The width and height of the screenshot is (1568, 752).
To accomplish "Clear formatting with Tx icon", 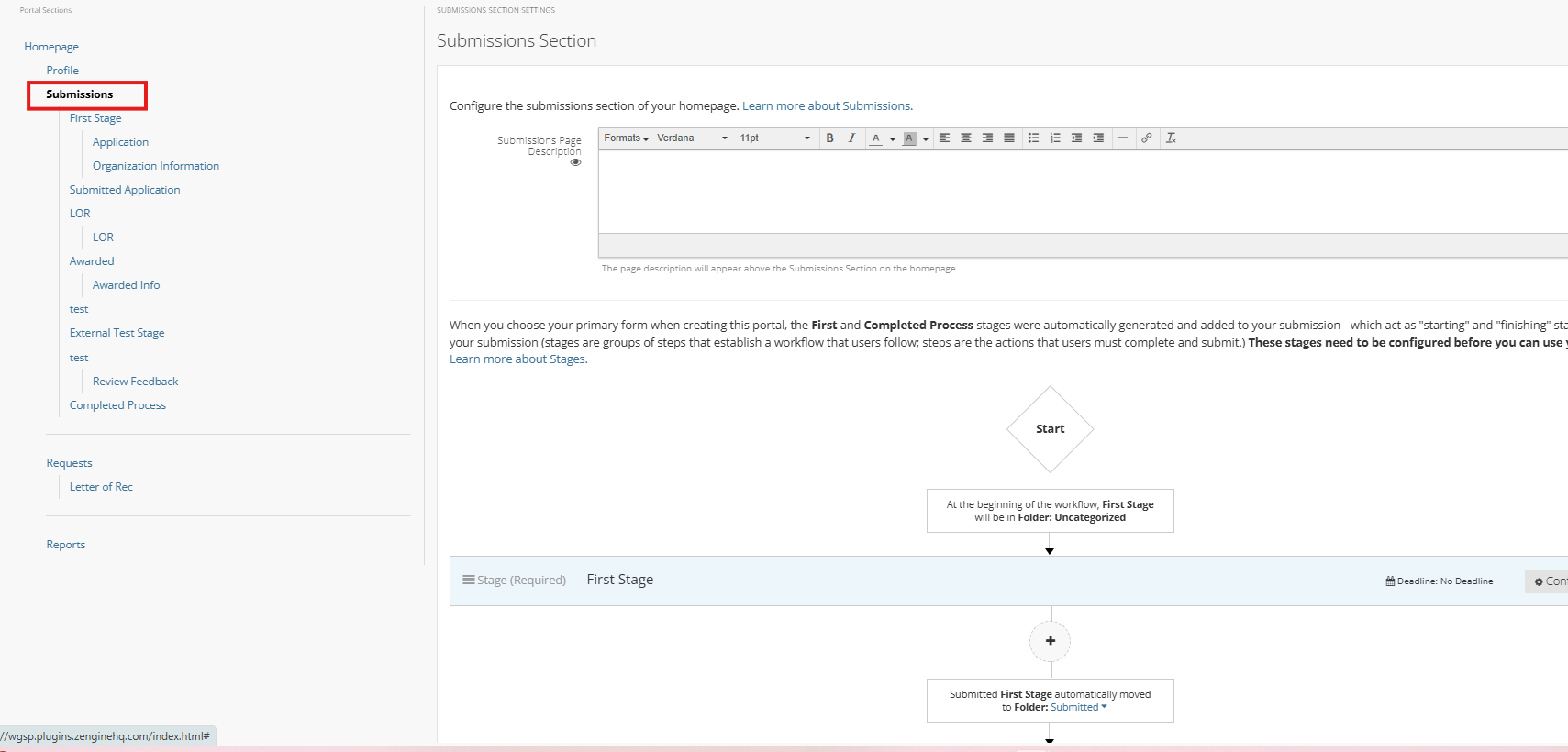I will [1171, 138].
